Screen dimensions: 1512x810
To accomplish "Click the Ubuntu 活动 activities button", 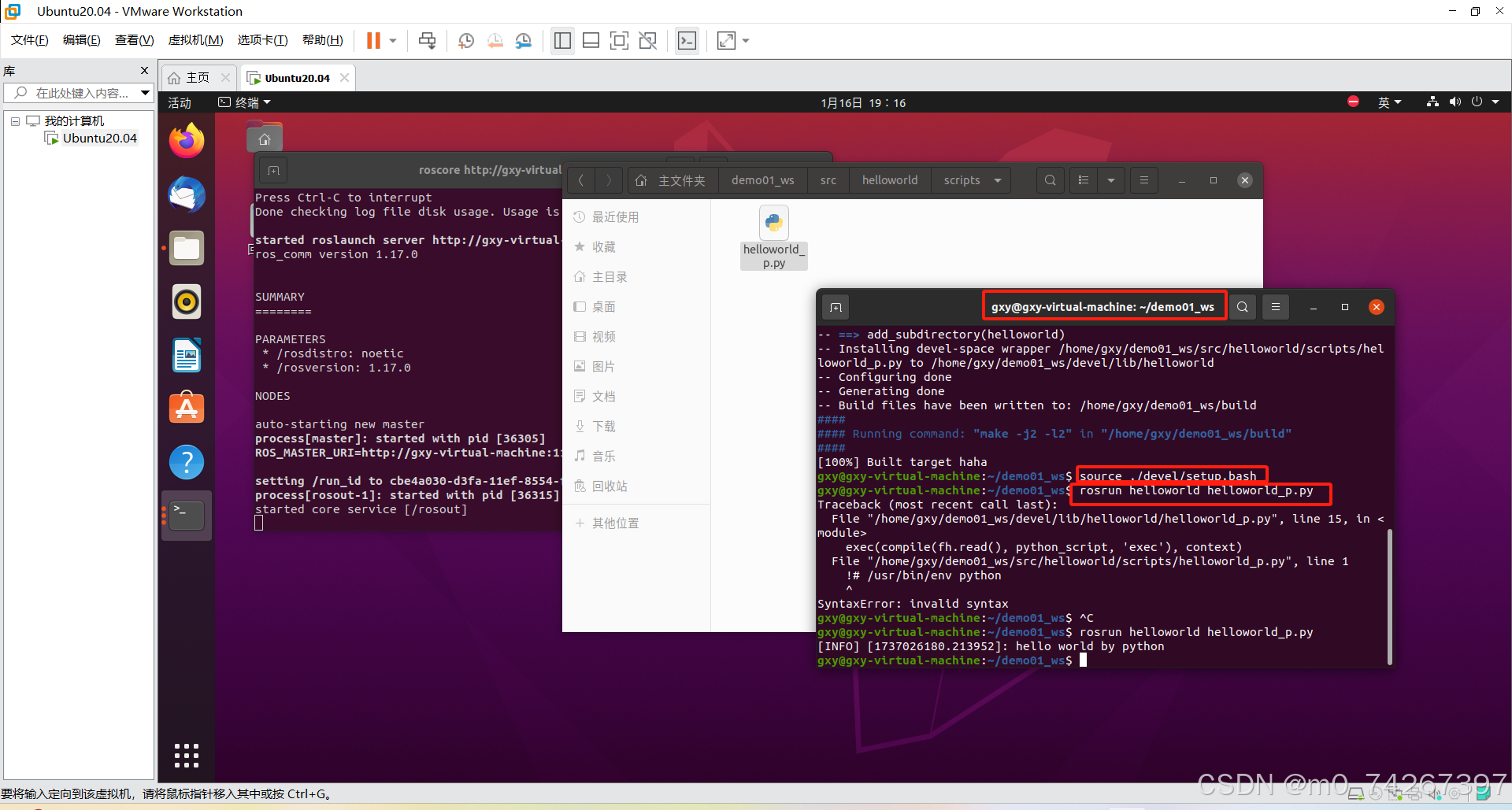I will point(180,102).
